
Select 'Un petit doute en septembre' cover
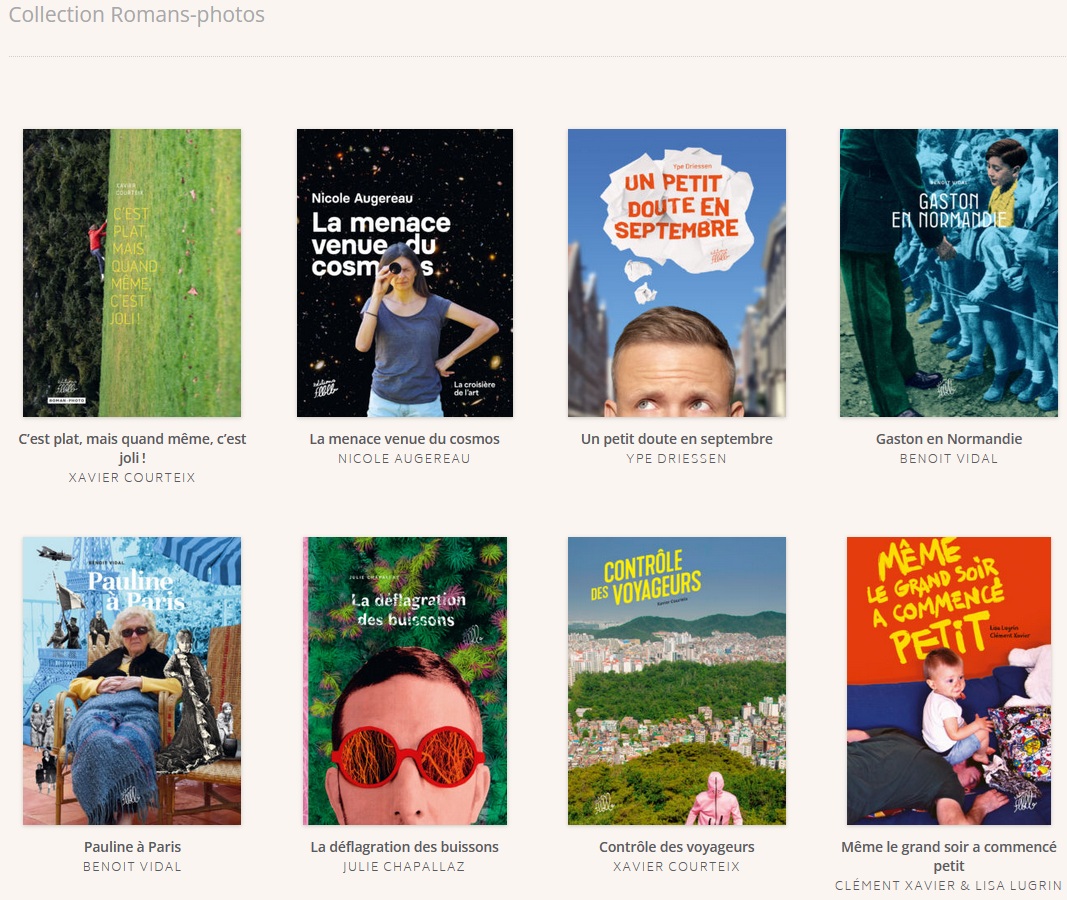[x=676, y=272]
